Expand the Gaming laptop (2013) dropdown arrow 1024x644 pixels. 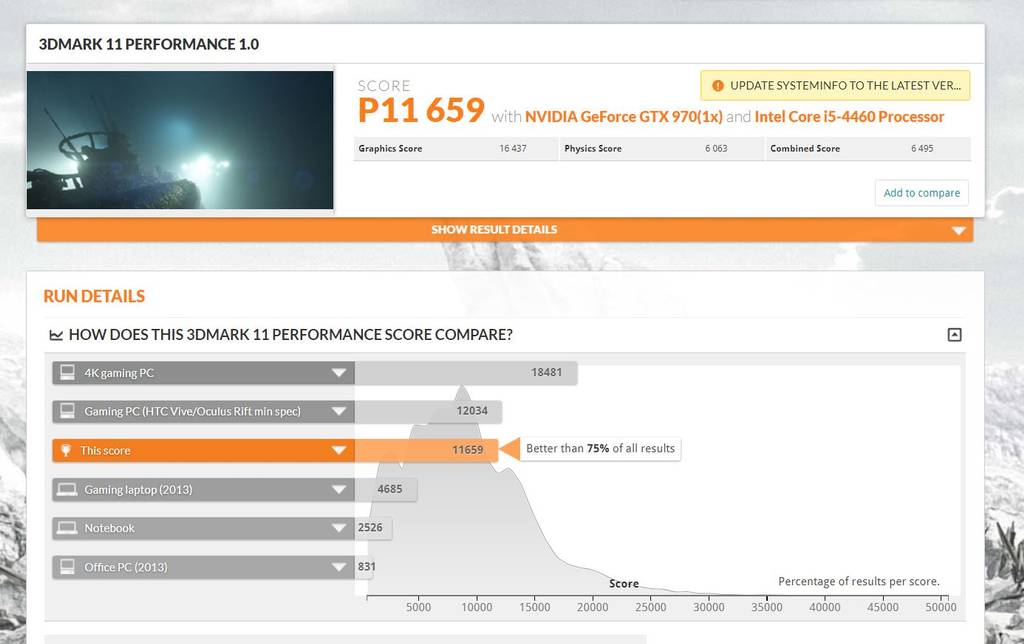(338, 490)
